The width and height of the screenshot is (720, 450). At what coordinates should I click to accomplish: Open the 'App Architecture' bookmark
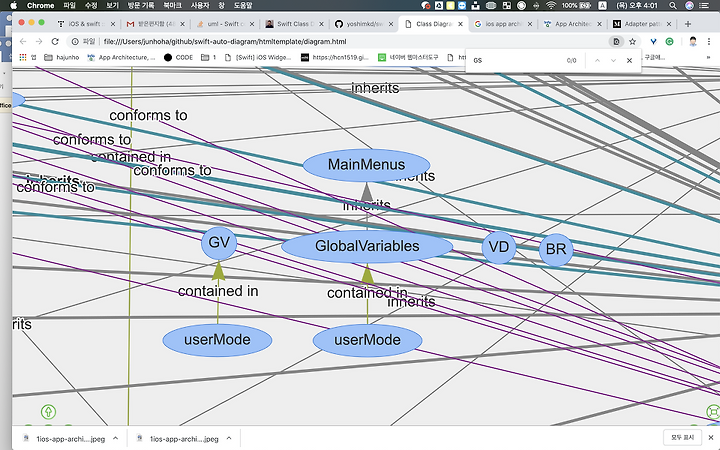click(x=122, y=57)
